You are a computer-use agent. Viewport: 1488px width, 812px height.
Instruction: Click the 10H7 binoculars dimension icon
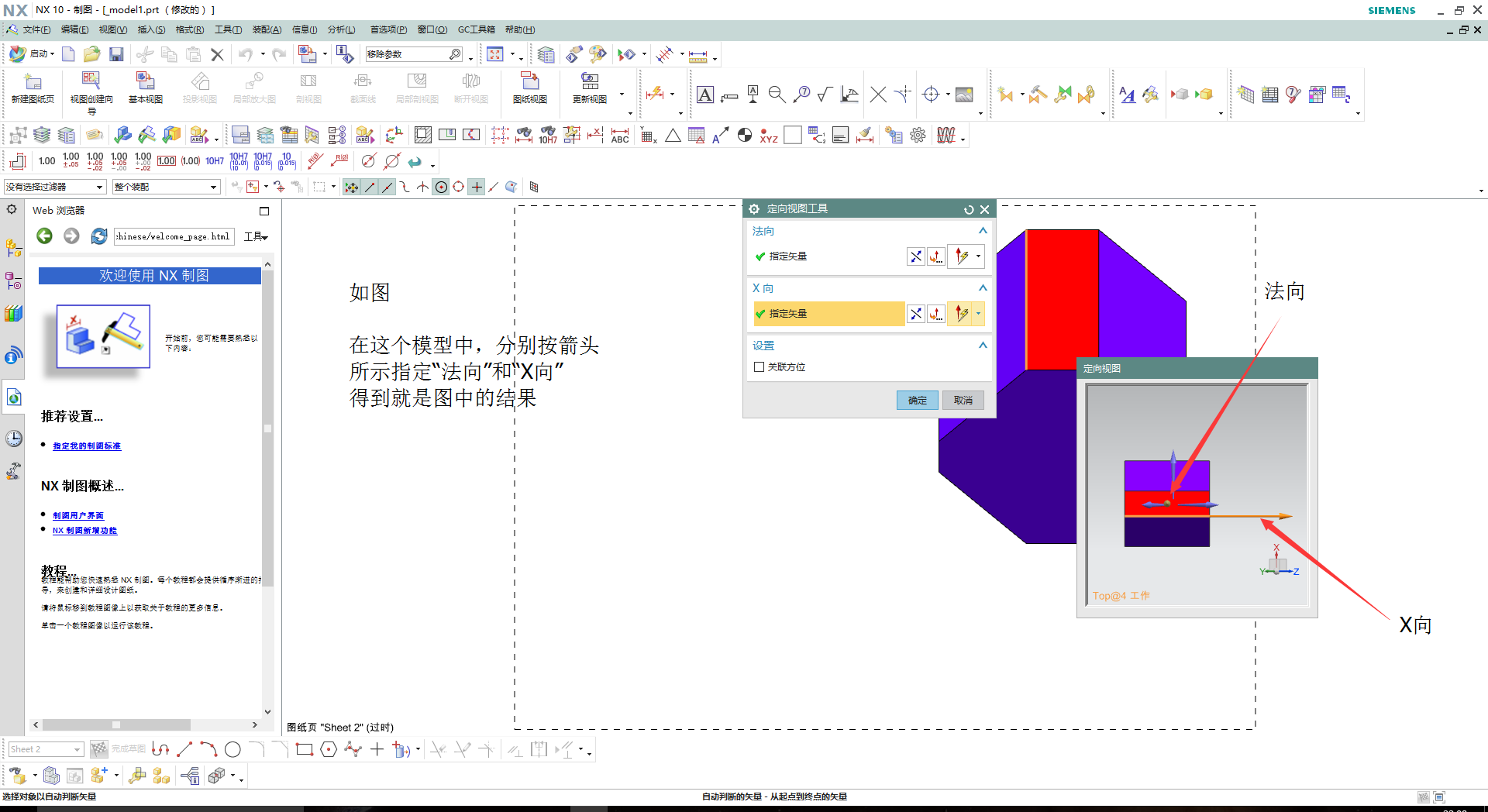[x=548, y=136]
